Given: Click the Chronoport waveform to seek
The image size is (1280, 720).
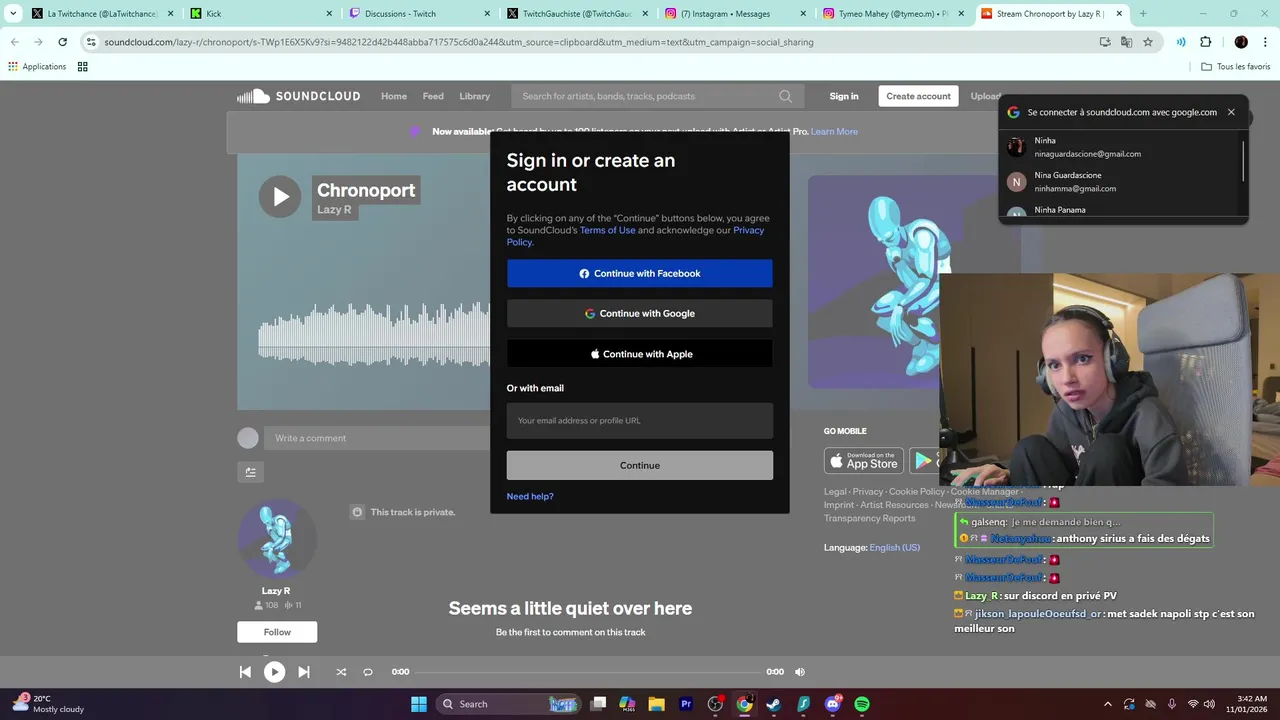Looking at the screenshot, I should pos(374,333).
